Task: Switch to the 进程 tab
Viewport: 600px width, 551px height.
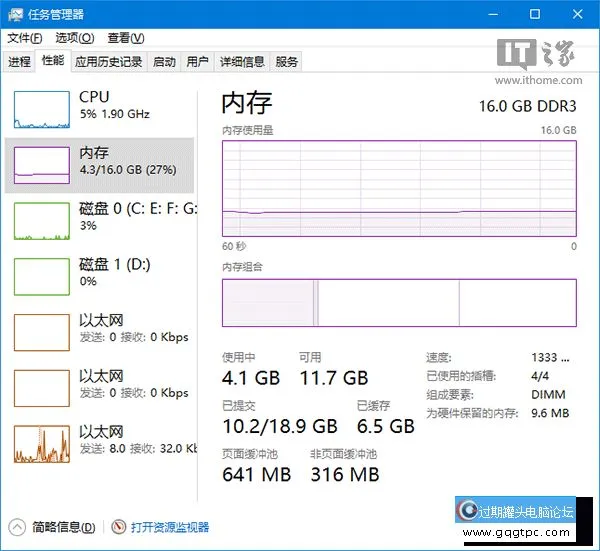Action: 19,62
